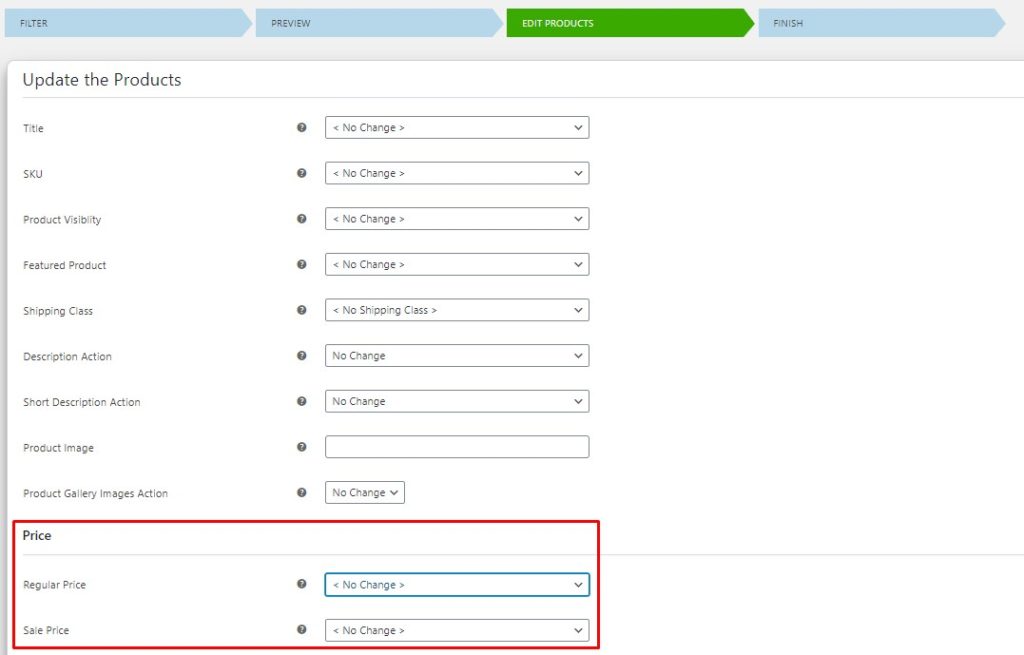Go to the Filter step
The width and height of the screenshot is (1024, 655).
(x=128, y=23)
